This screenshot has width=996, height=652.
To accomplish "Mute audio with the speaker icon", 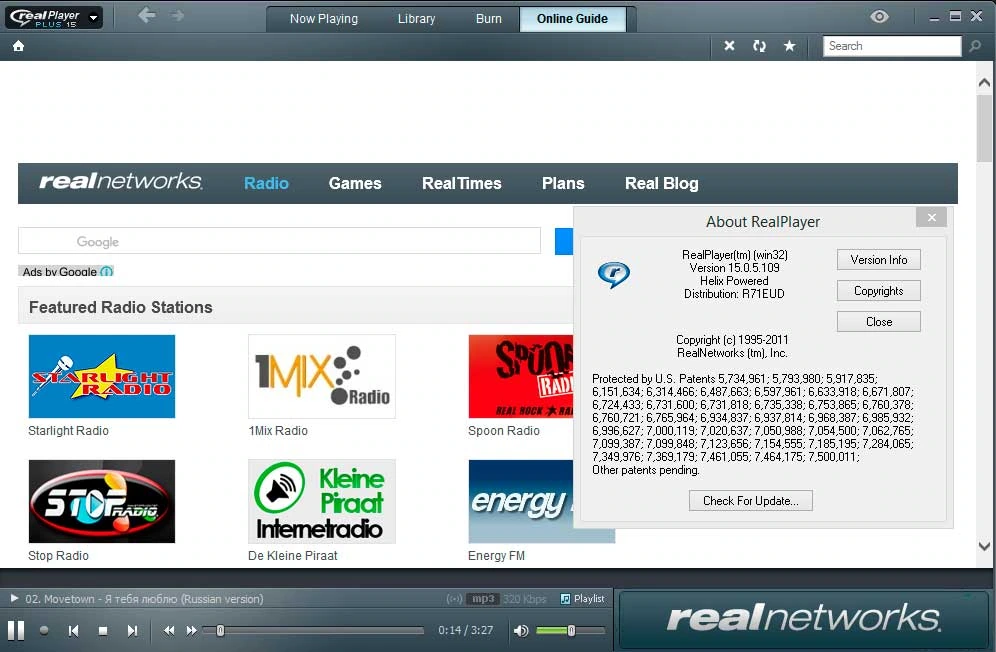I will [x=521, y=630].
